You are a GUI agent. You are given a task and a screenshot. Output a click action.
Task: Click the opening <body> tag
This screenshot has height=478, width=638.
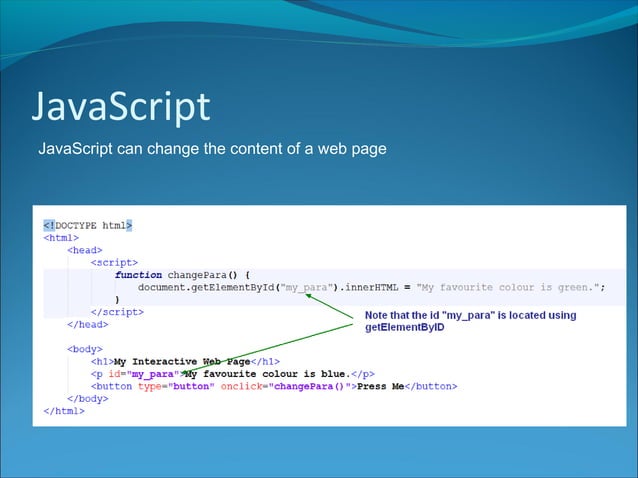click(85, 349)
